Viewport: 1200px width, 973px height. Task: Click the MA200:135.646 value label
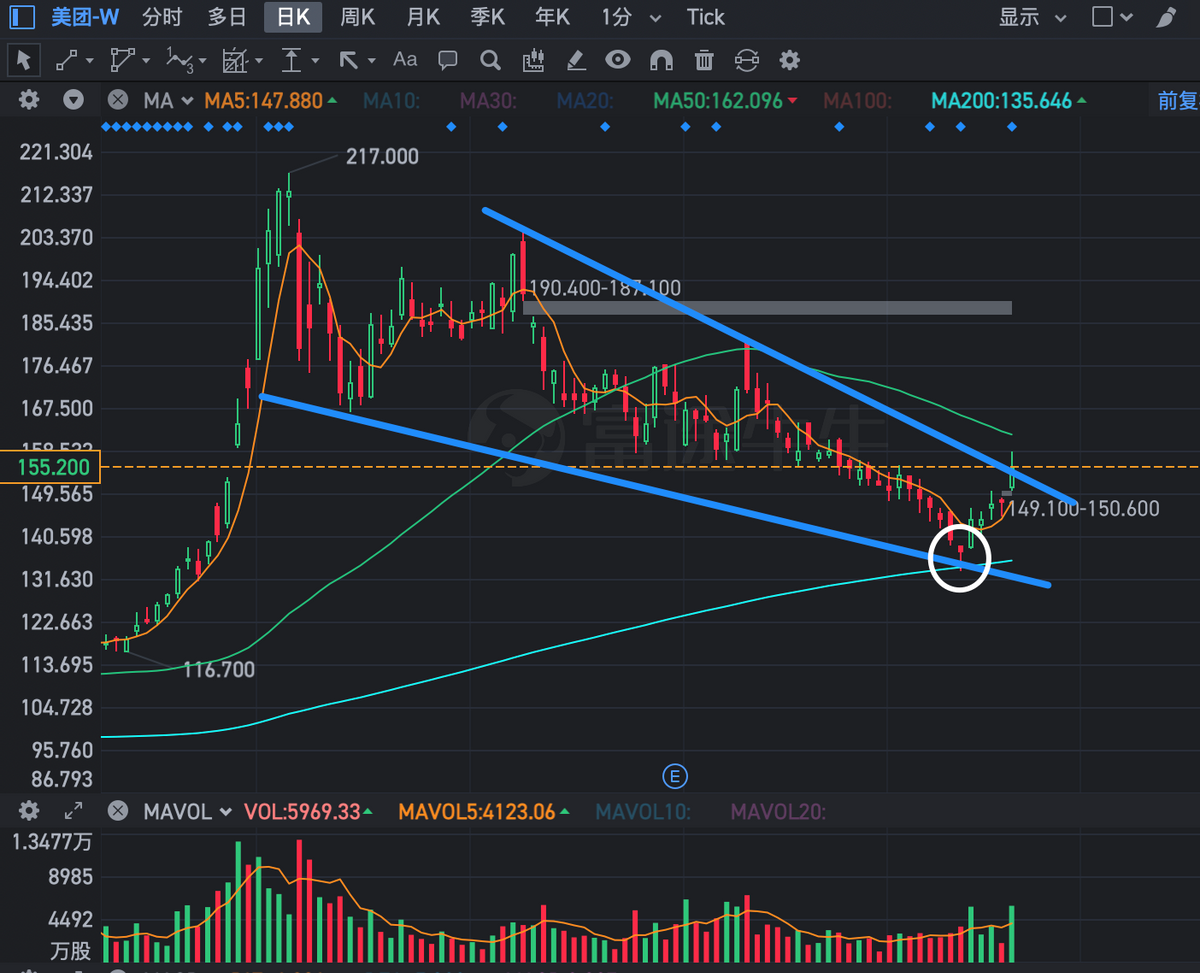1002,101
